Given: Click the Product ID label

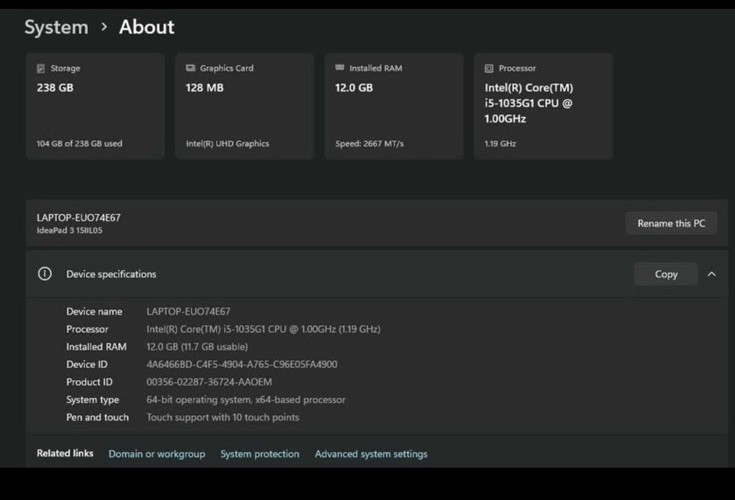Looking at the screenshot, I should click(x=89, y=382).
